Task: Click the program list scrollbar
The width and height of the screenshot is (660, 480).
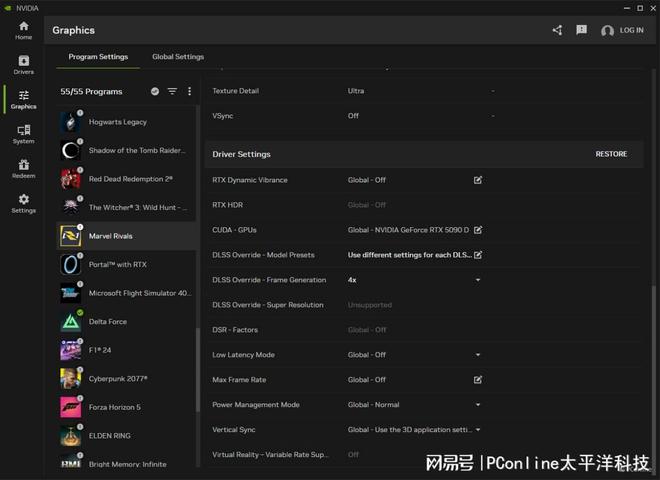Action: click(x=197, y=370)
